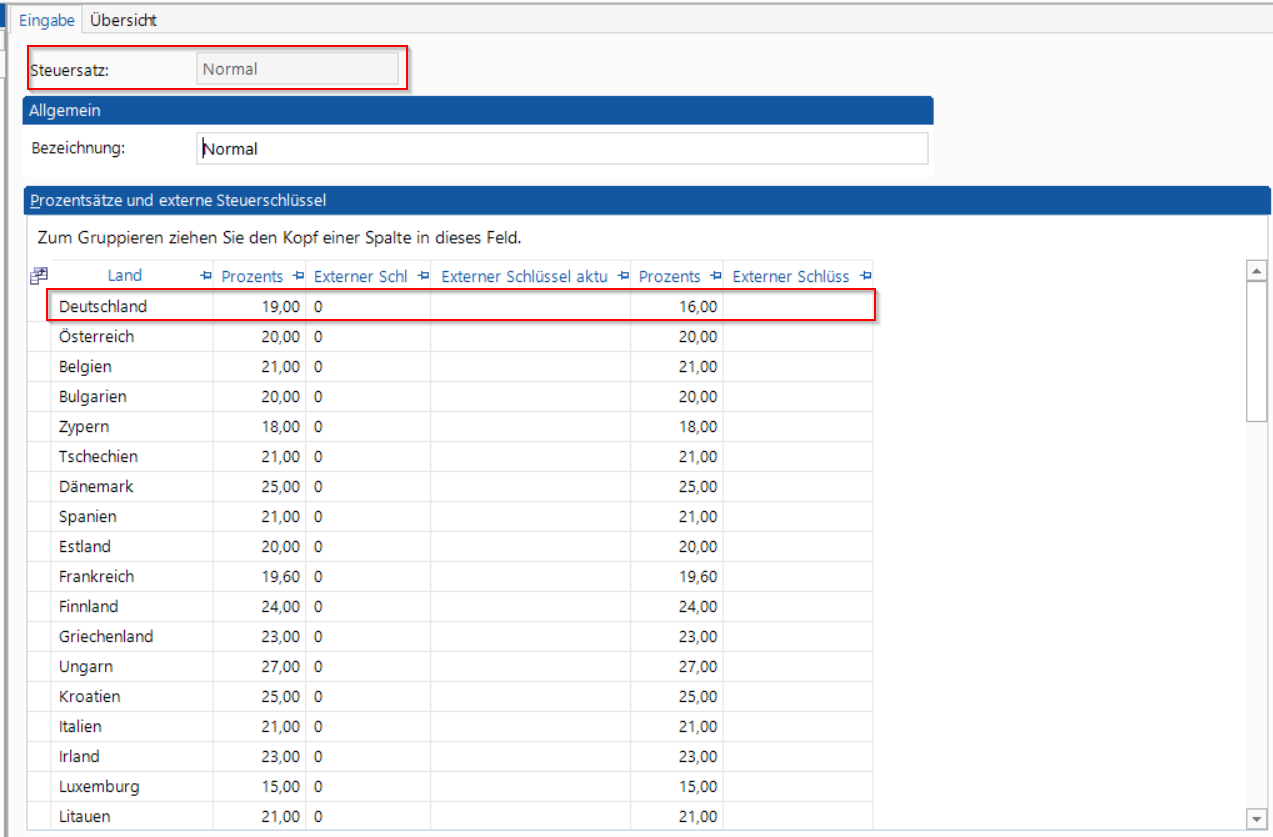The height and width of the screenshot is (837, 1273).
Task: Click the column chooser icon left of the Land header
Action: click(39, 275)
